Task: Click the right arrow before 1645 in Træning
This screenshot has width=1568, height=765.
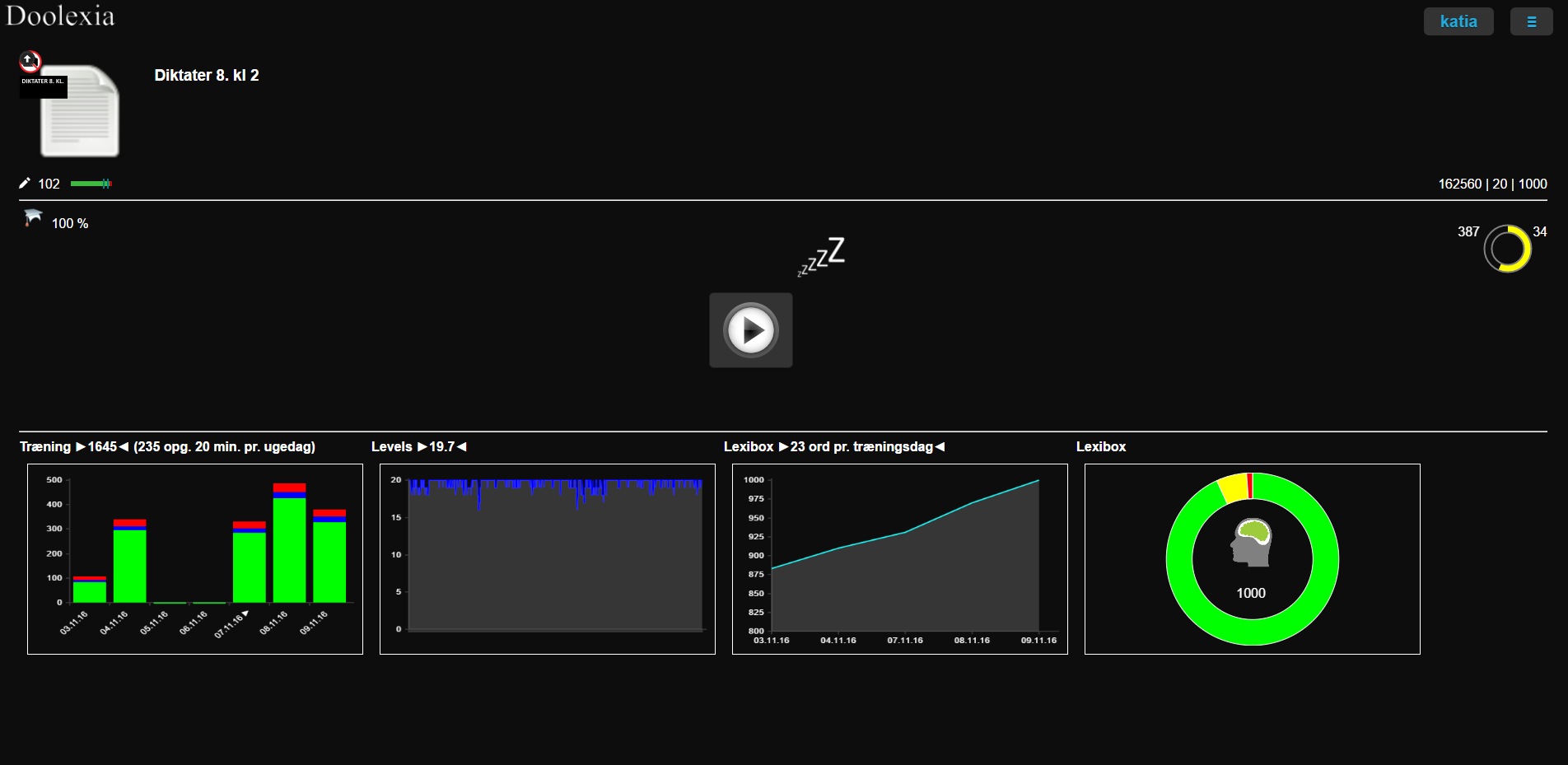Action: (x=81, y=446)
